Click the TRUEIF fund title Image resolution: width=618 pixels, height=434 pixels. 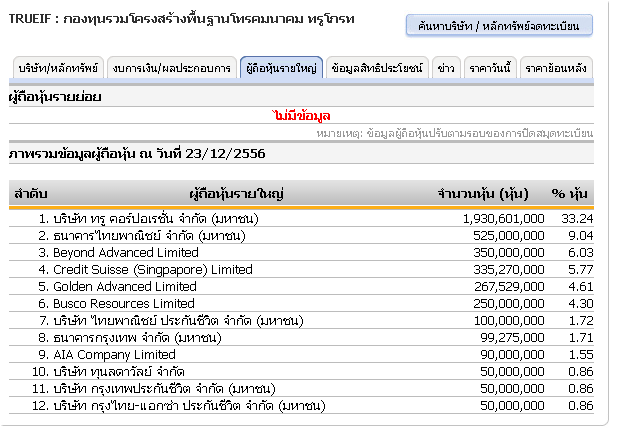click(182, 19)
